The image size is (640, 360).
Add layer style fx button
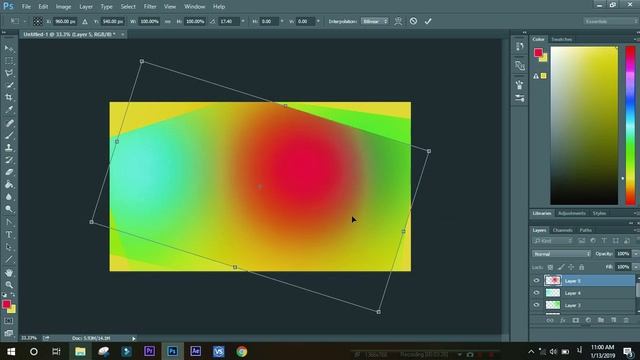[563, 320]
